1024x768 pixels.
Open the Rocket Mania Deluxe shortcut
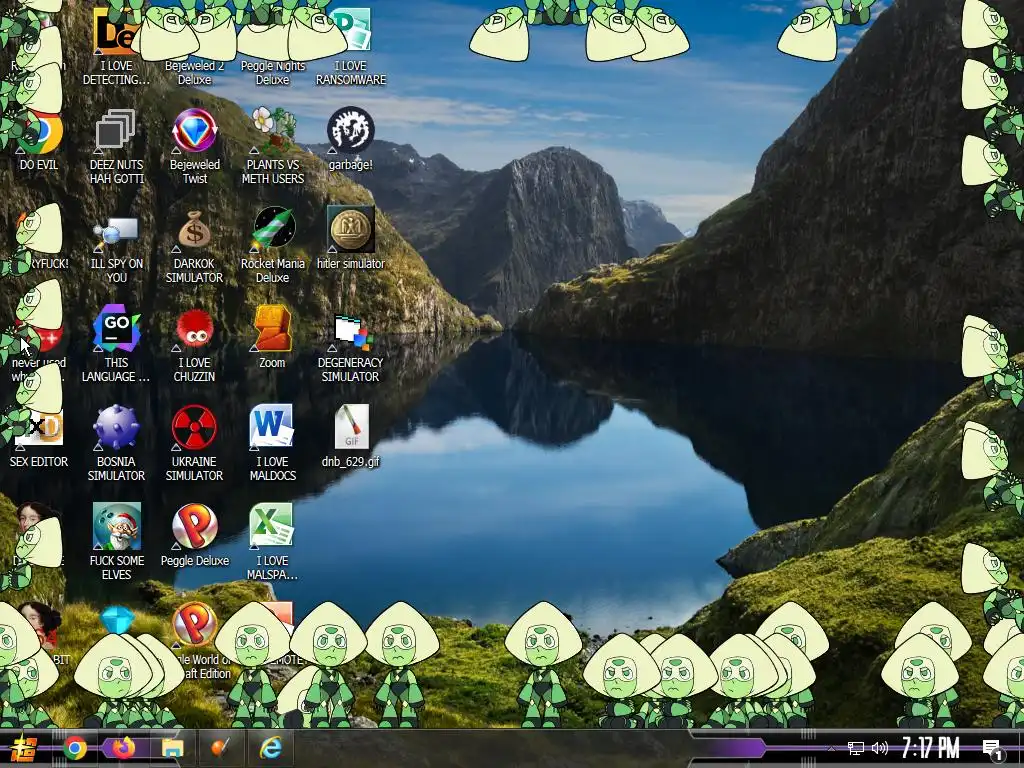point(273,246)
